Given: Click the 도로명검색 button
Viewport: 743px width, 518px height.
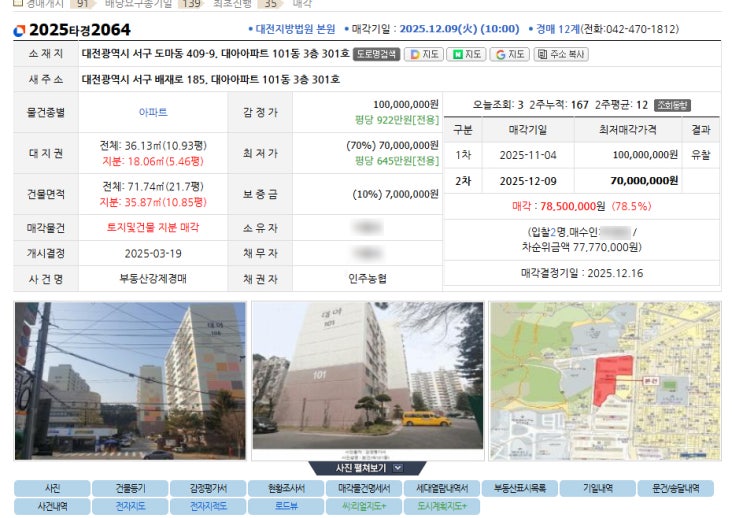Looking at the screenshot, I should coord(376,54).
